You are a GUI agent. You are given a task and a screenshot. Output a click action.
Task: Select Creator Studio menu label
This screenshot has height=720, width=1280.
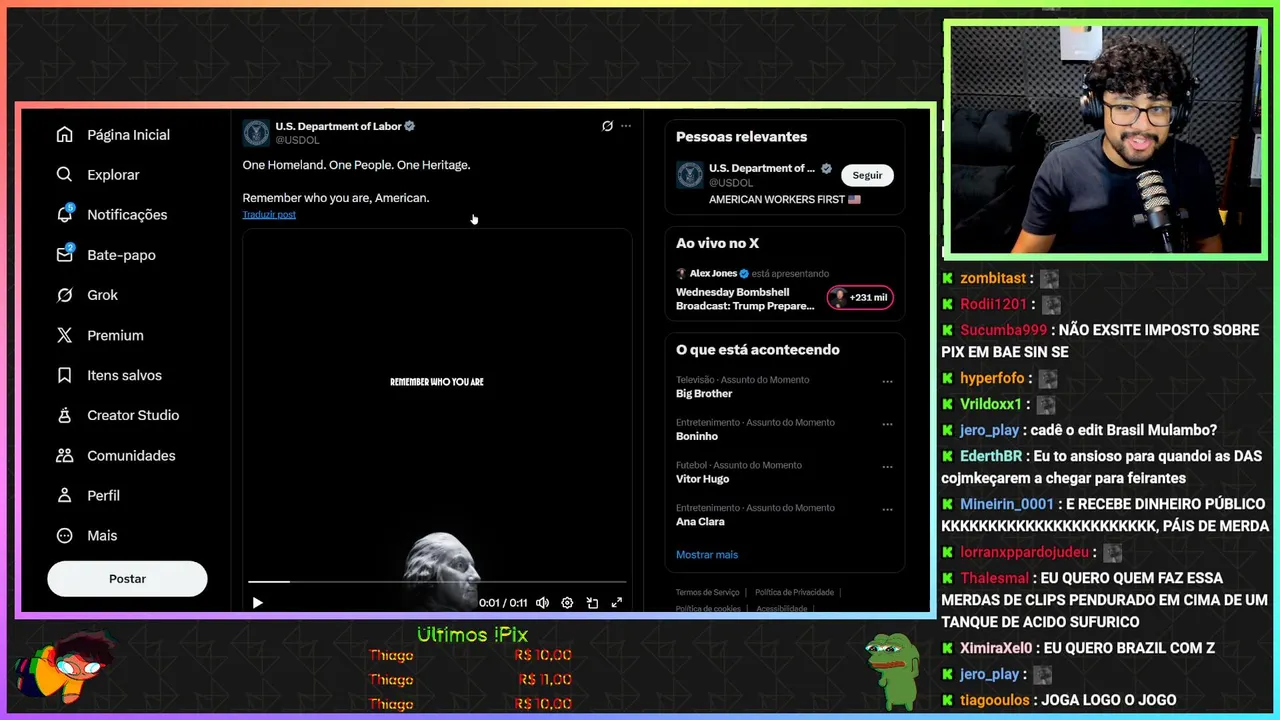[133, 415]
